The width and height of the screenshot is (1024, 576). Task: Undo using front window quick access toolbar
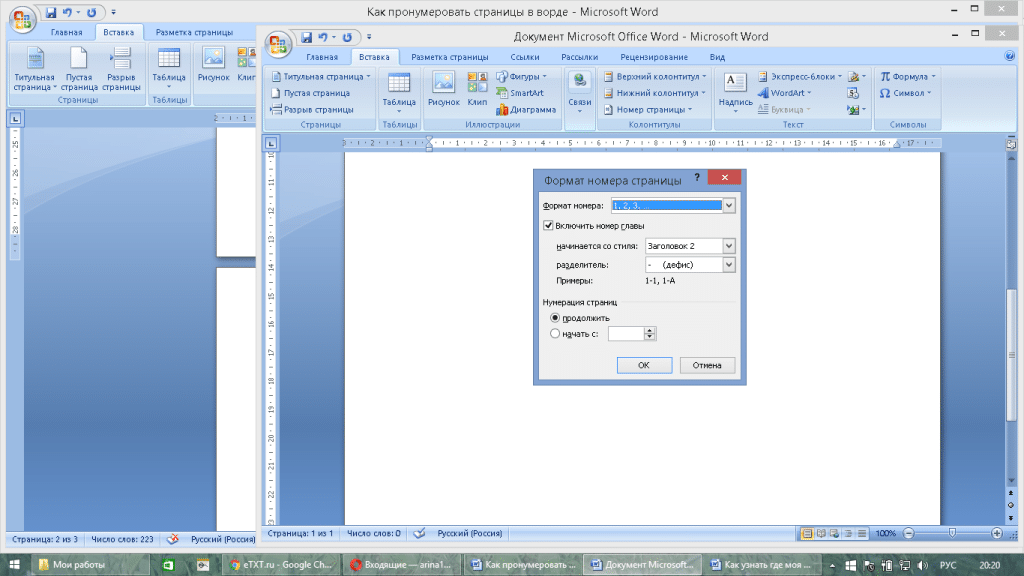(323, 37)
